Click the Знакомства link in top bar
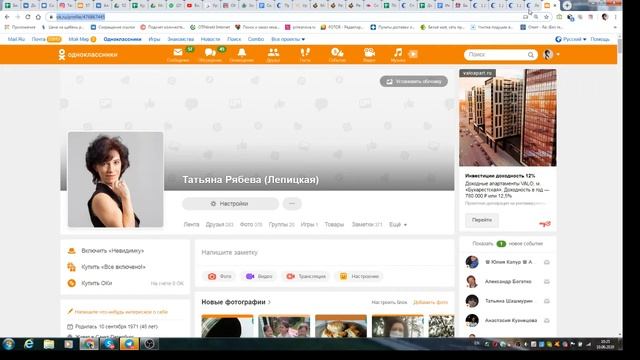Image resolution: width=640 pixels, height=360 pixels. tap(180, 39)
